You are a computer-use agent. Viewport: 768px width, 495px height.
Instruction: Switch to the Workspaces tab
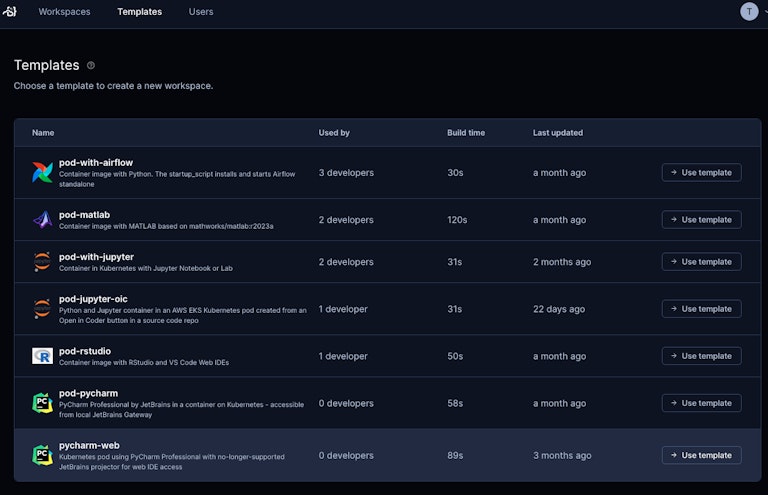(64, 12)
